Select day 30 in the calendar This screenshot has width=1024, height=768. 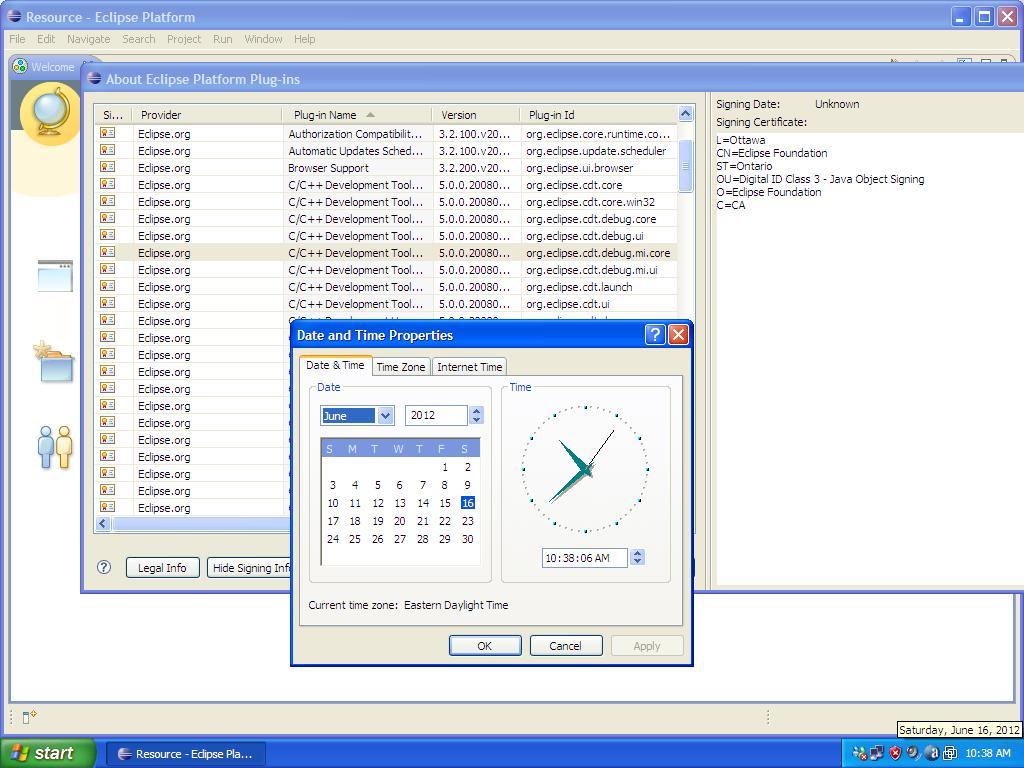(x=468, y=539)
